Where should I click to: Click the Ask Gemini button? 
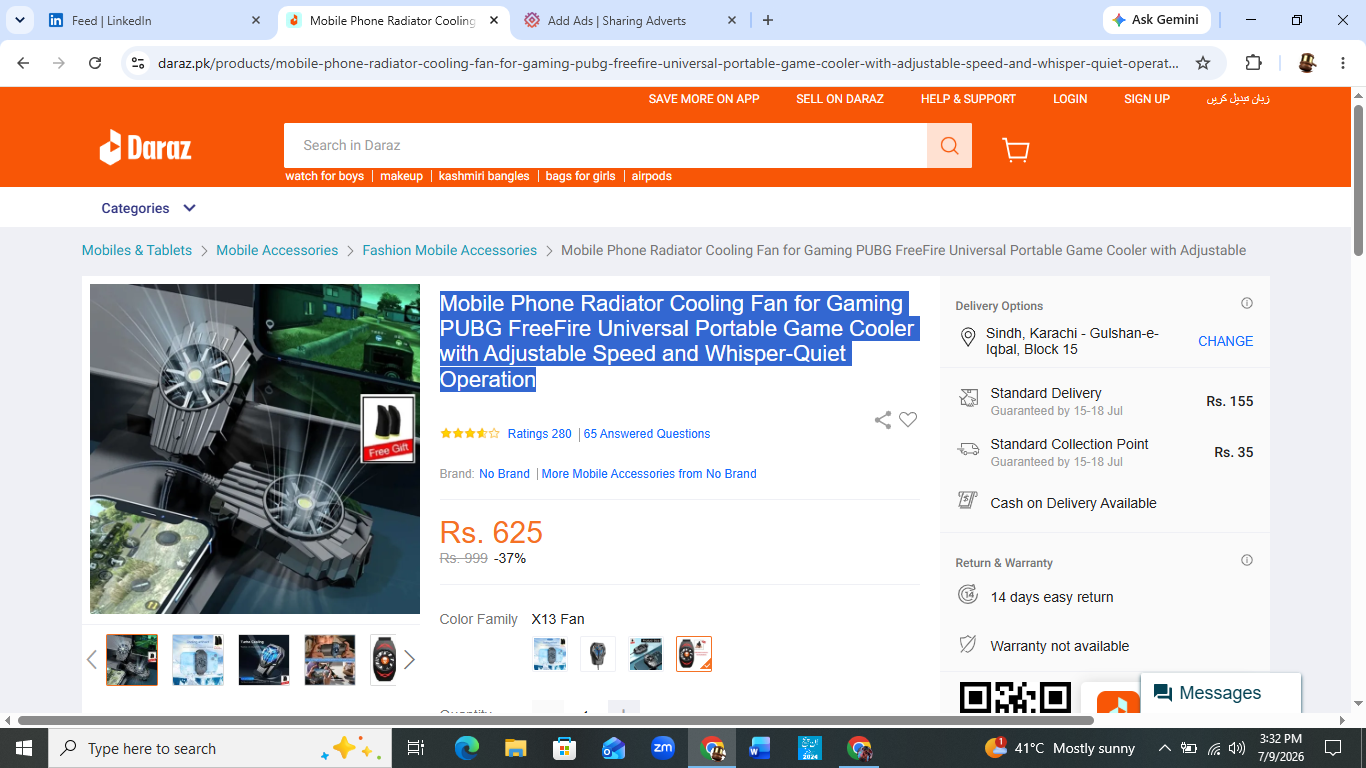pyautogui.click(x=1156, y=20)
